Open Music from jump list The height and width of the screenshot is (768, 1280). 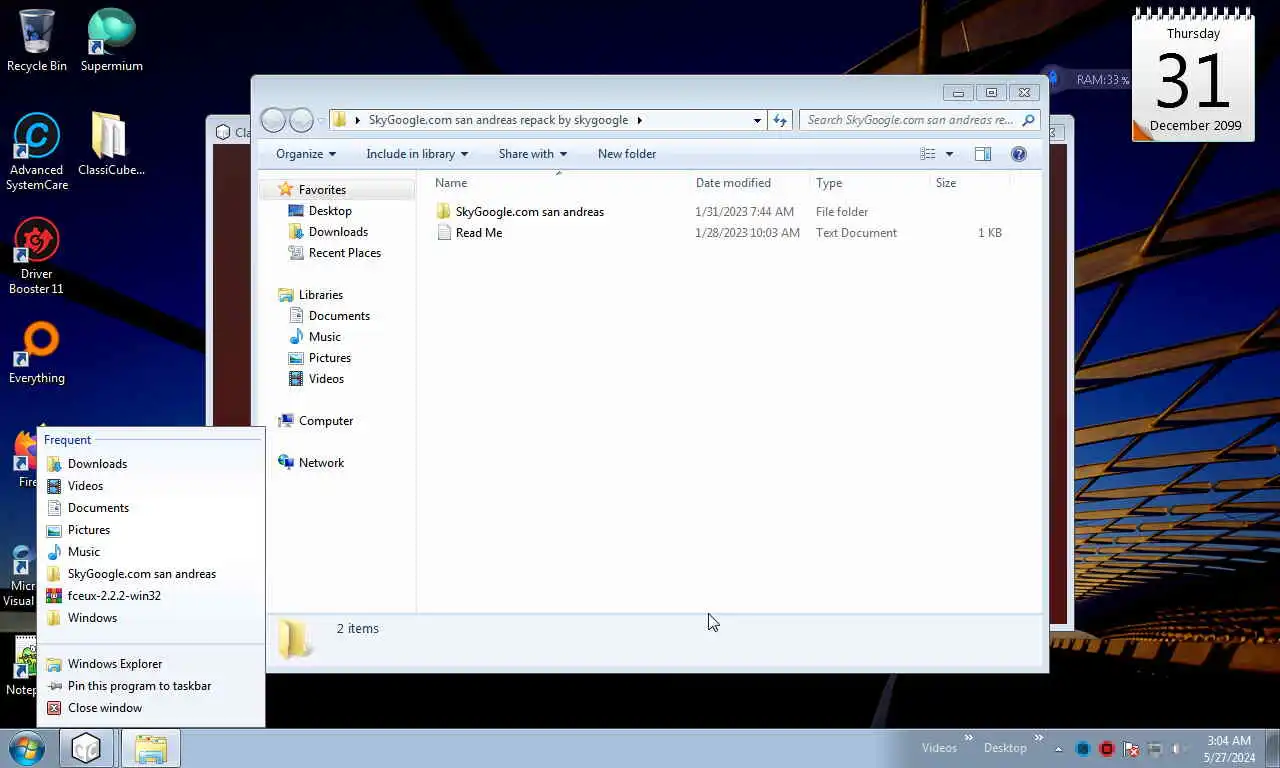click(x=151, y=552)
